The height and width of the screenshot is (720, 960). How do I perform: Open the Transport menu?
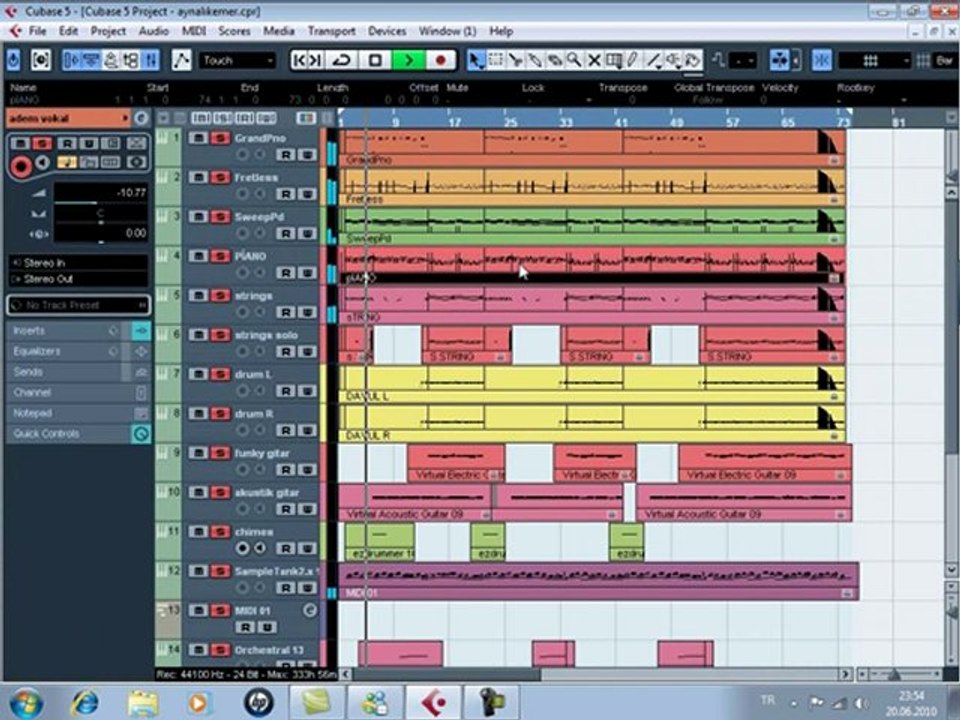[x=331, y=31]
